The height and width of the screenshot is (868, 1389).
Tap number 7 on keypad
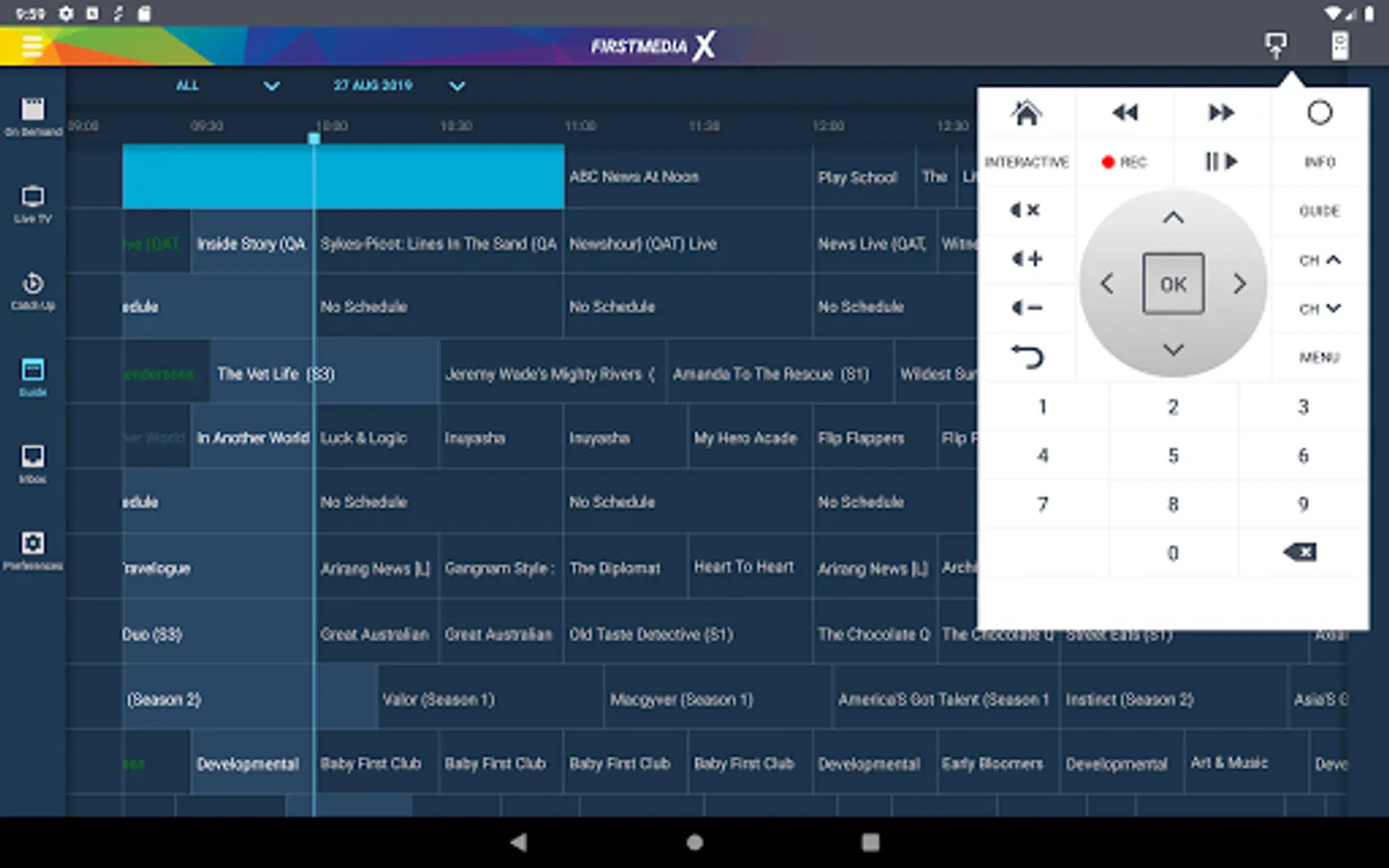tap(1043, 504)
